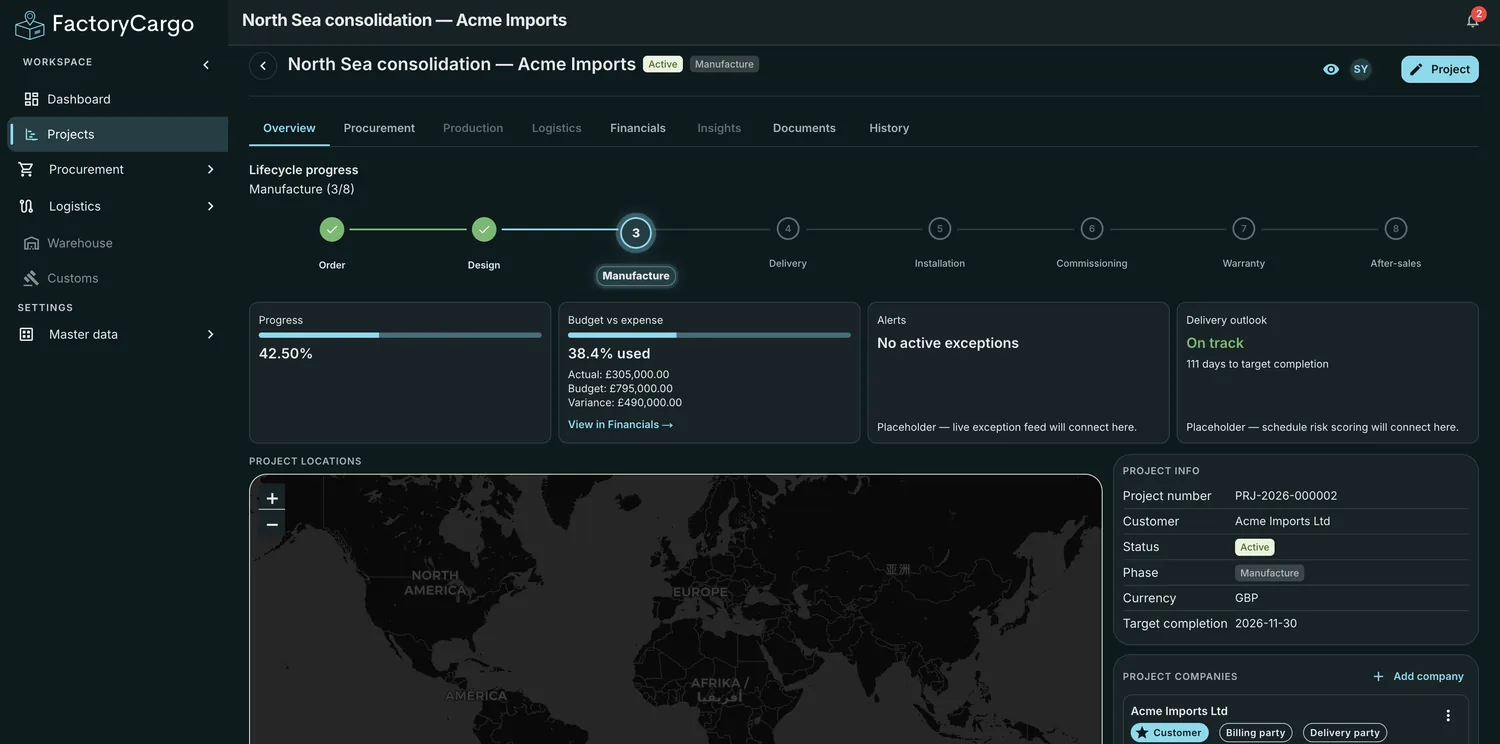Switch to the Overview tab

289,128
